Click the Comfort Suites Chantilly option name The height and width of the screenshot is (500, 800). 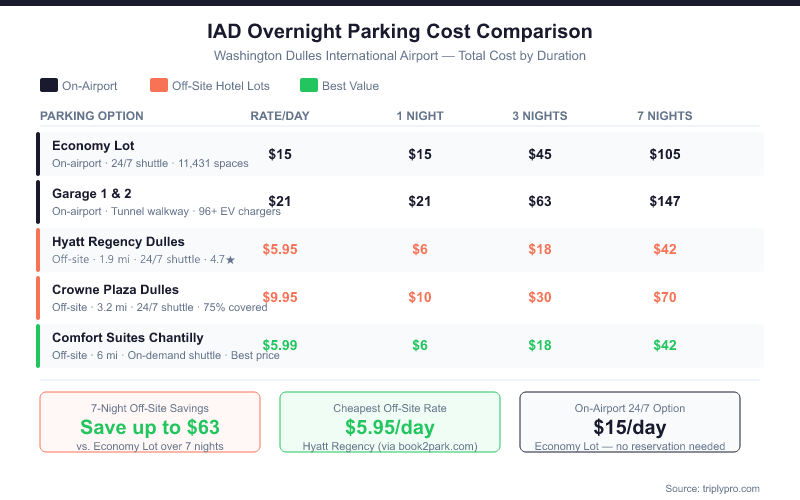coord(127,338)
